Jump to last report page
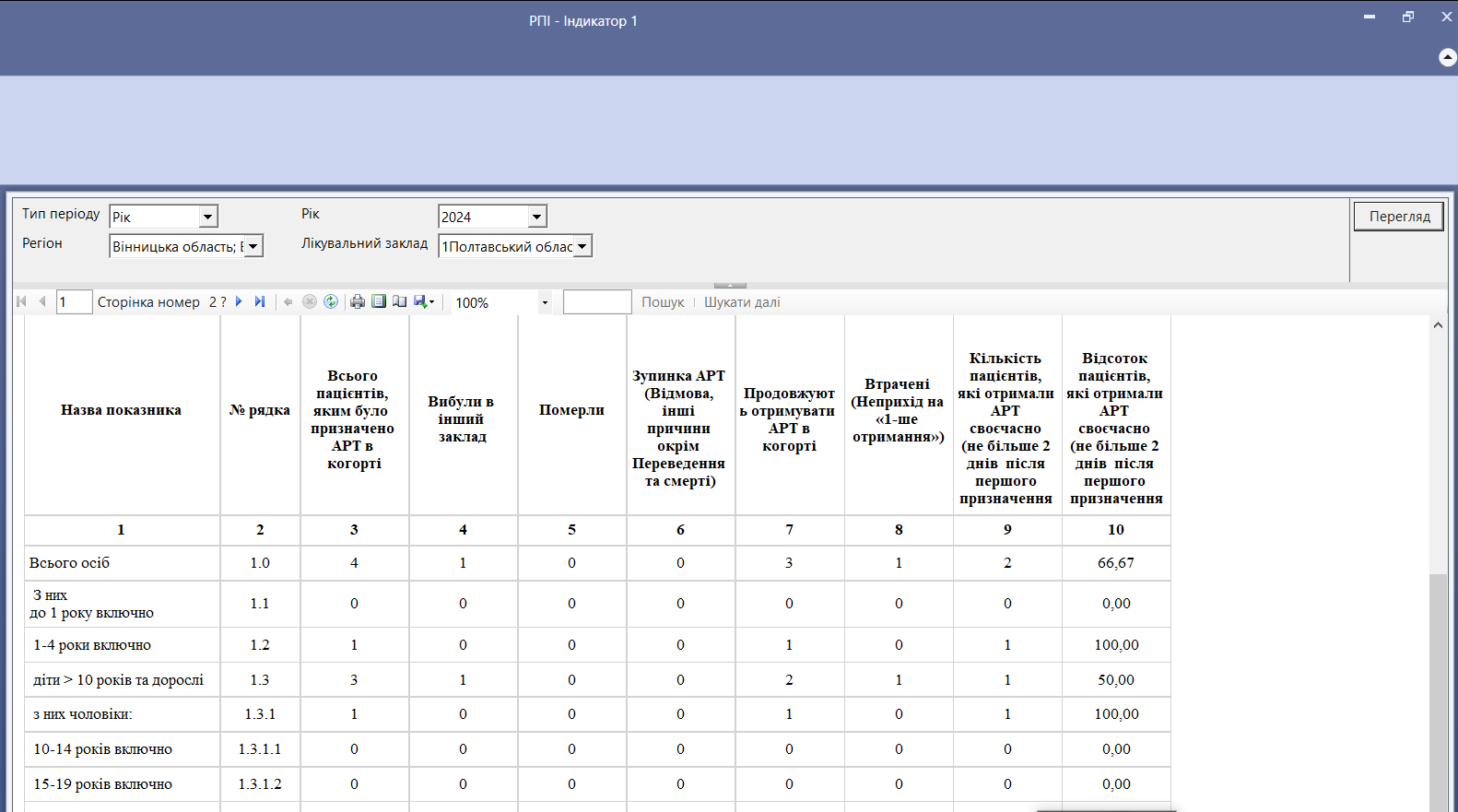 (260, 301)
